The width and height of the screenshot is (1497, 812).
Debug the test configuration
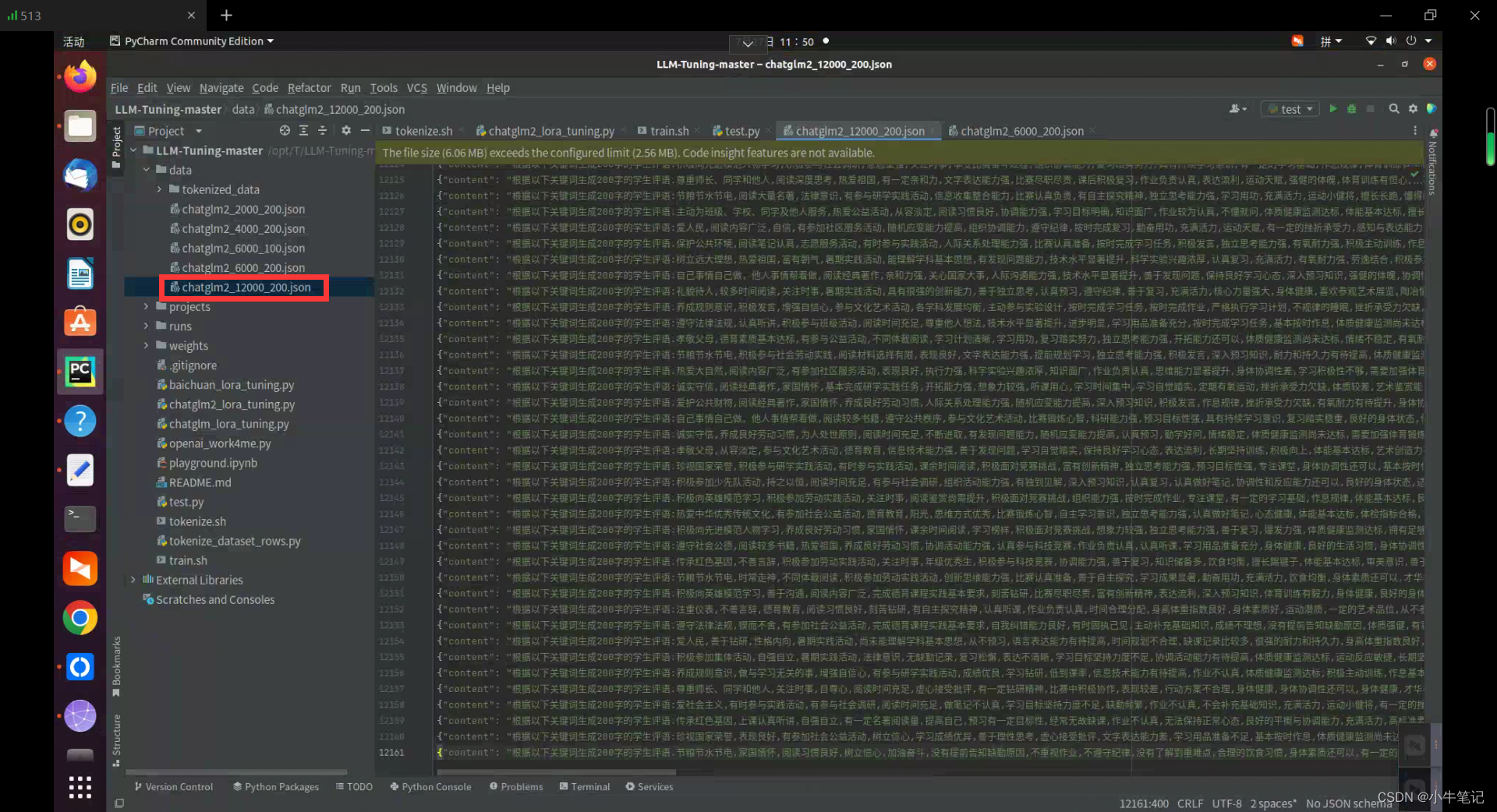click(x=1351, y=109)
